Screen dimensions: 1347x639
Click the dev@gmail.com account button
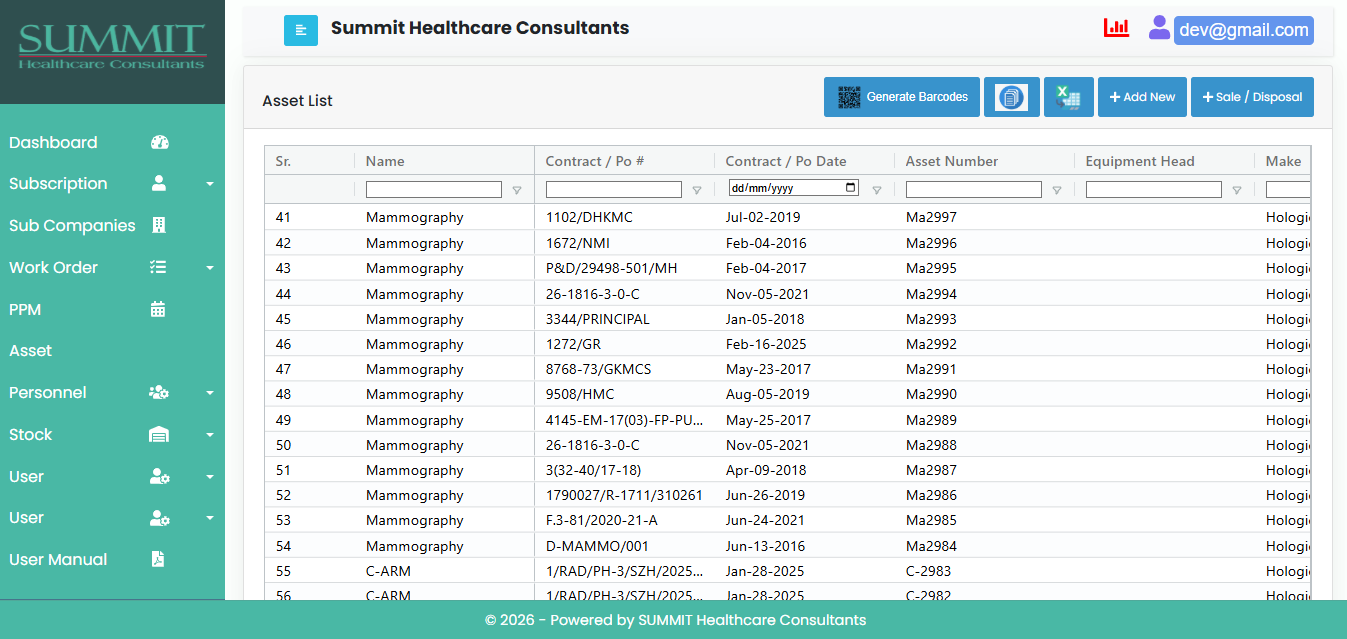click(x=1244, y=30)
